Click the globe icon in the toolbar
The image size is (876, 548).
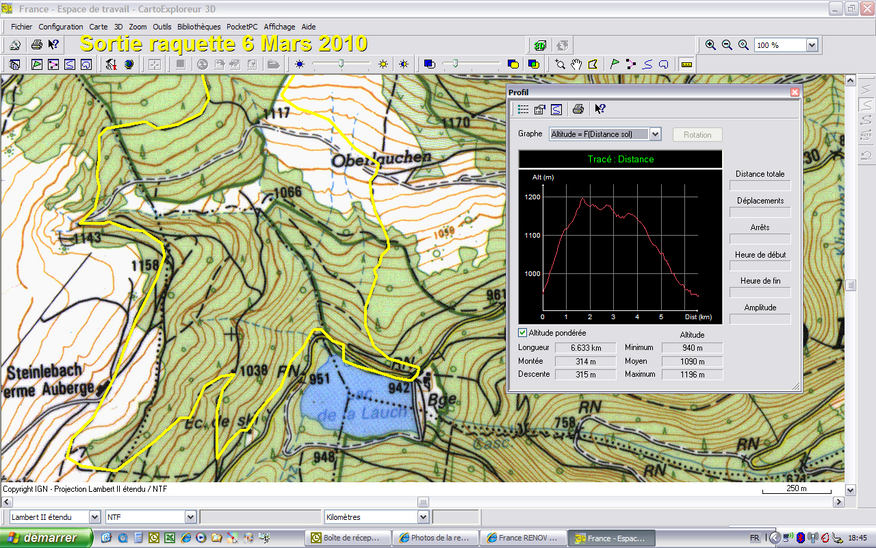129,64
